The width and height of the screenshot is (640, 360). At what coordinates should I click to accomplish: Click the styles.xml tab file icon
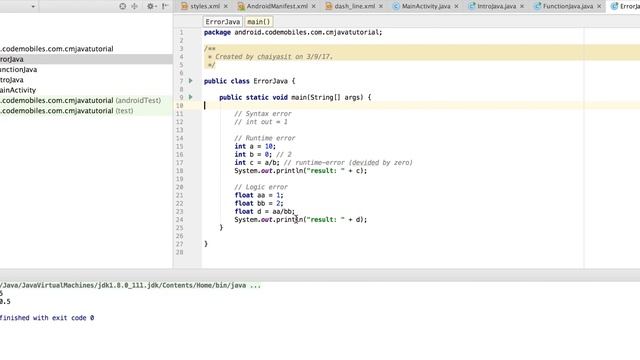tap(184, 6)
